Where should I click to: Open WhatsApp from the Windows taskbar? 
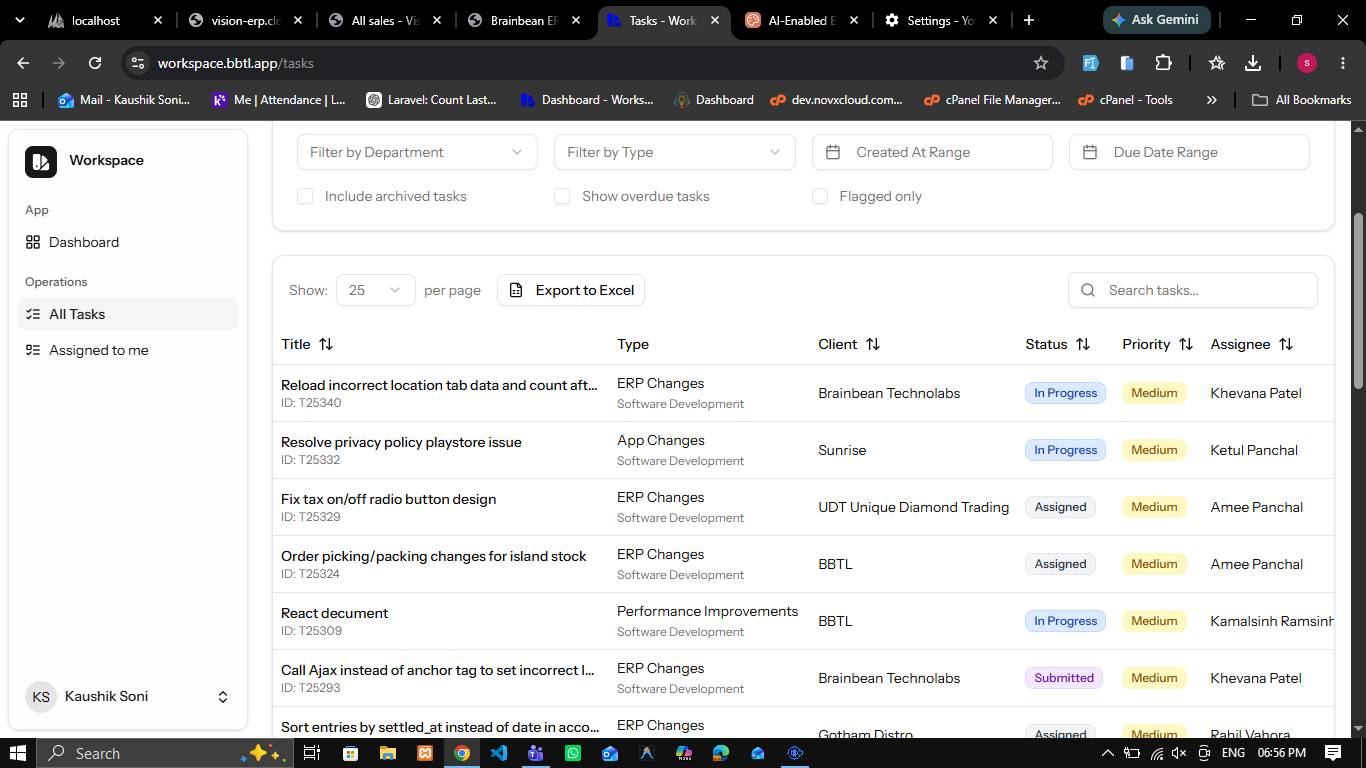(x=573, y=753)
